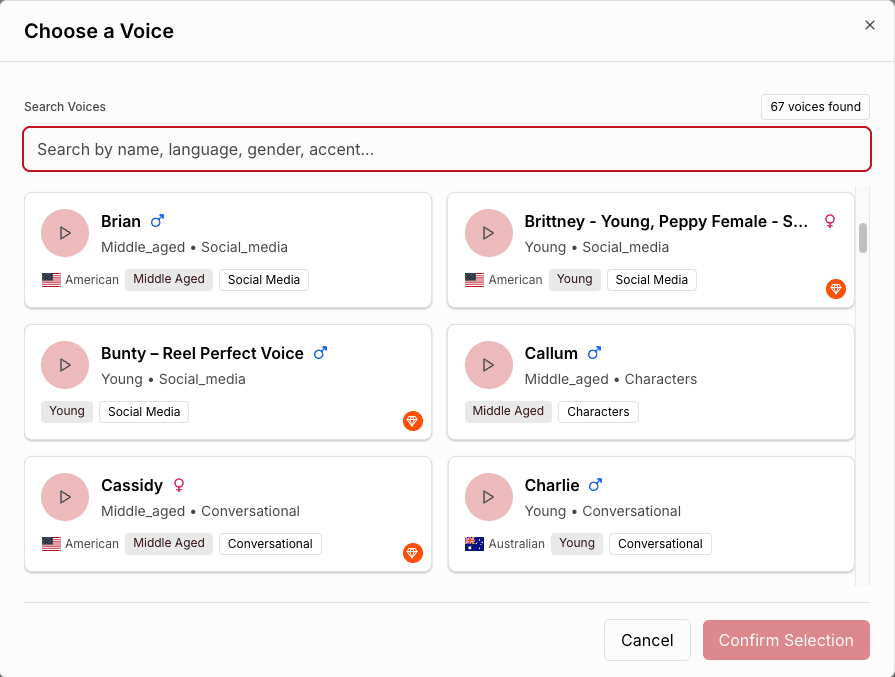Click the American flag on Brian's card
The height and width of the screenshot is (677, 895).
tap(51, 280)
